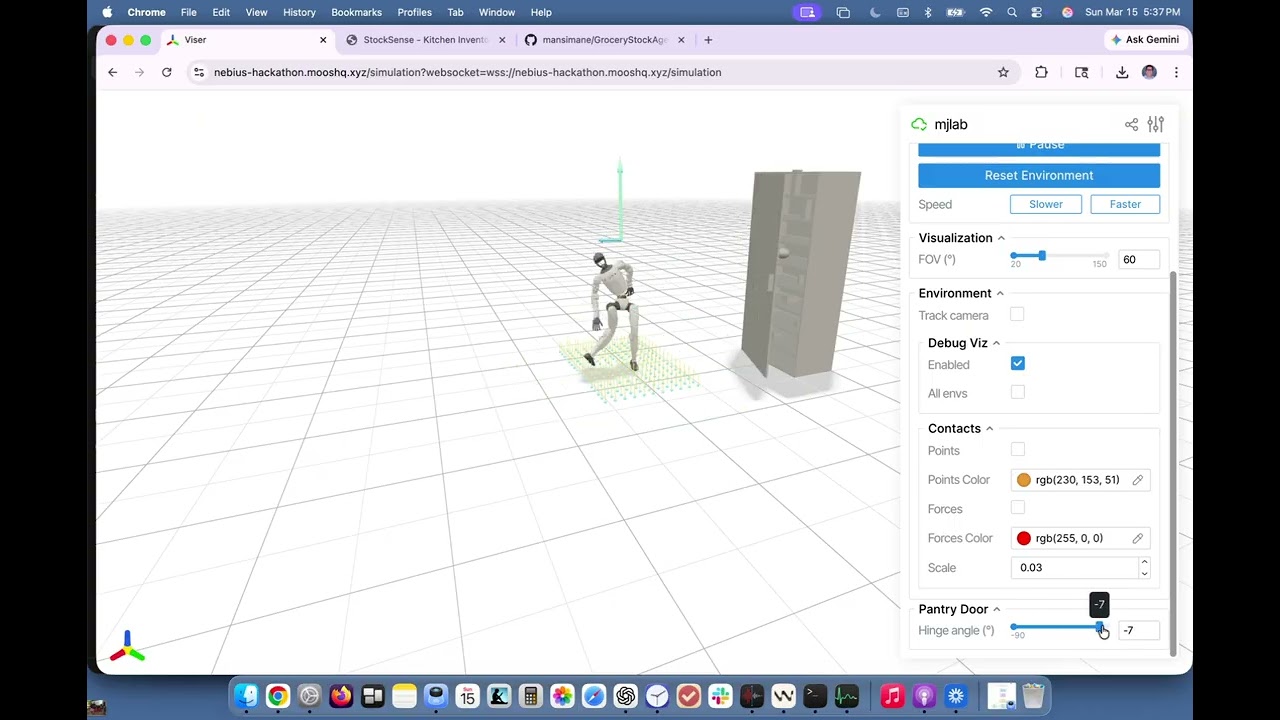
Task: Click the Reset Environment button
Action: pos(1039,175)
